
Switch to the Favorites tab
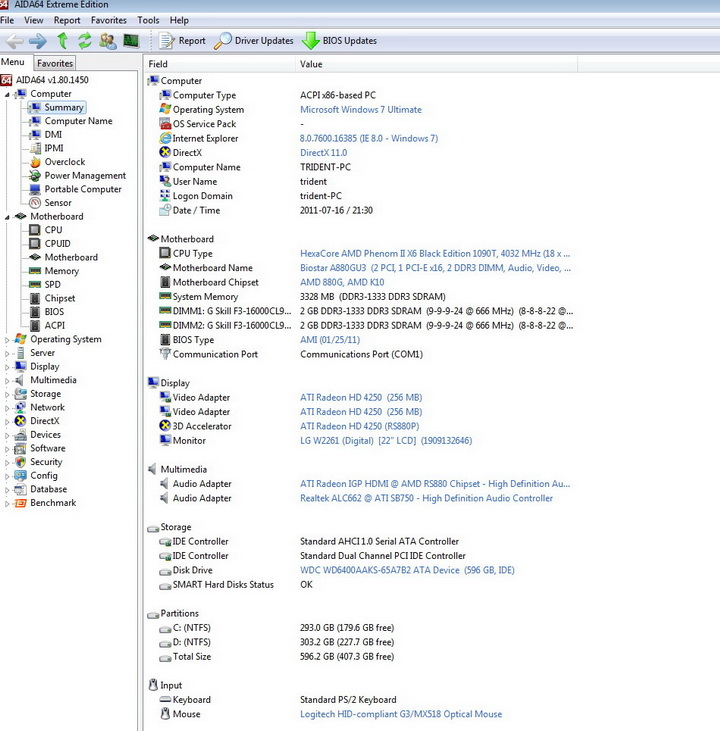tap(55, 63)
